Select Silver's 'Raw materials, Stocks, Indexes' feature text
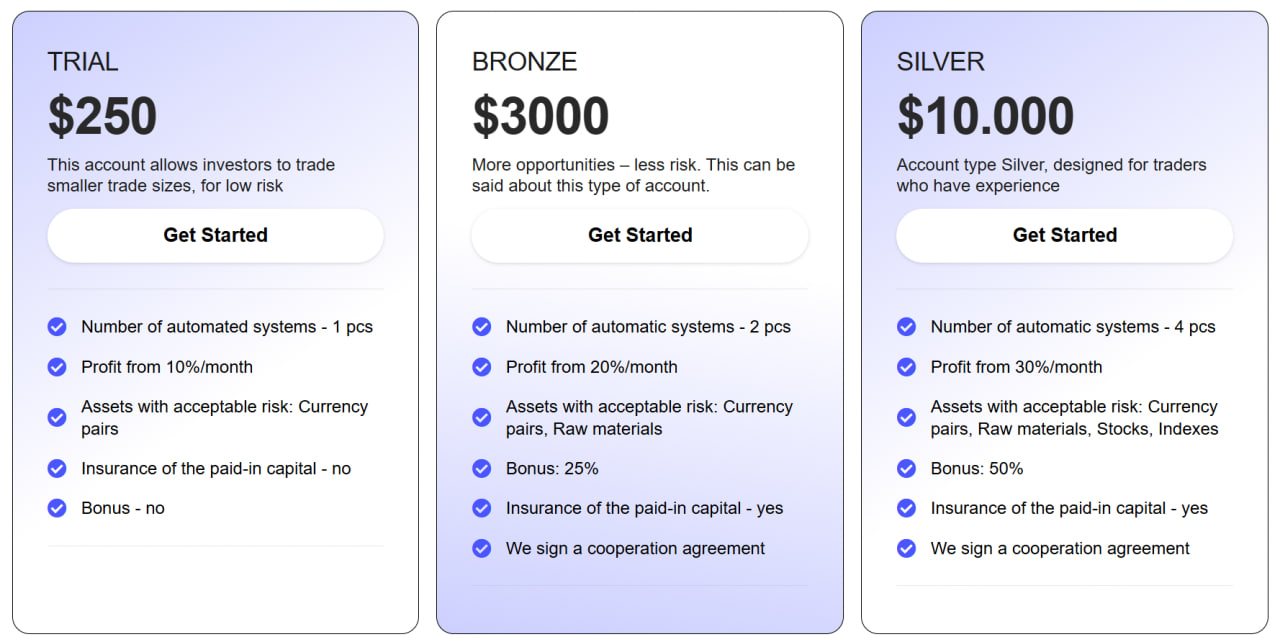Screen dimensions: 1280x642 pos(1074,429)
